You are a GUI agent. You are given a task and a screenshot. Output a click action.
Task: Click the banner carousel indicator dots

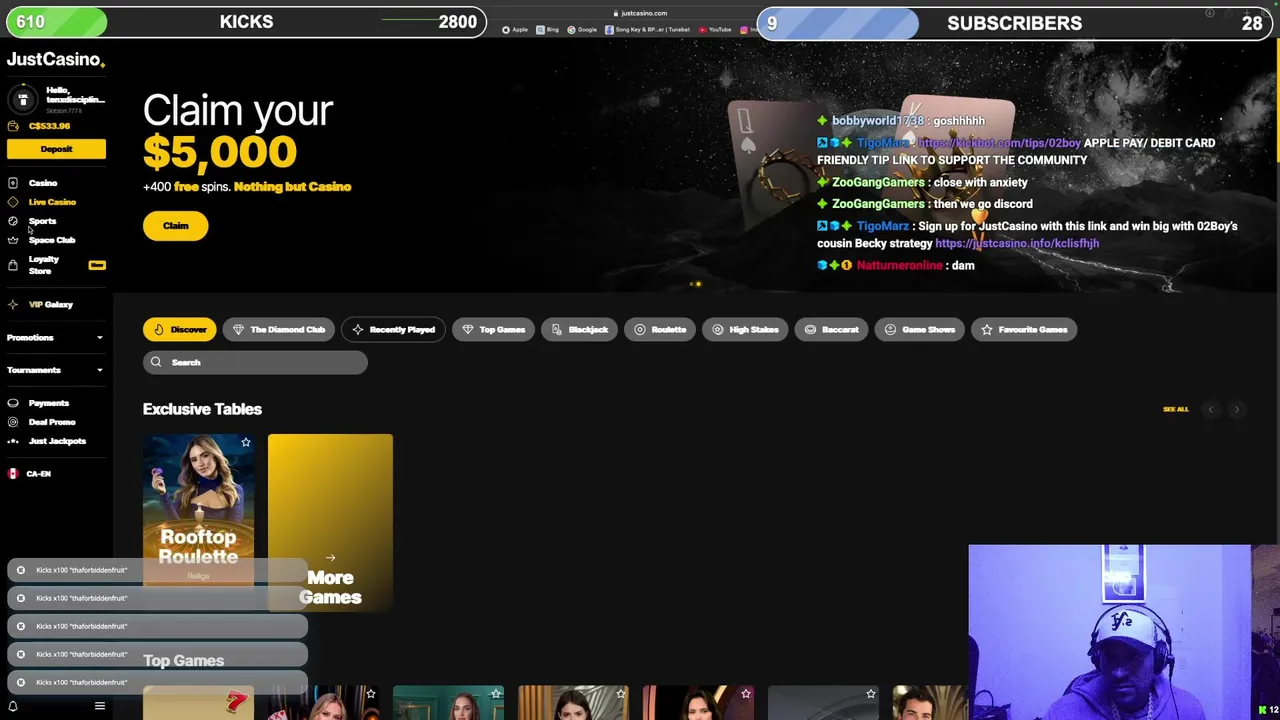click(695, 284)
